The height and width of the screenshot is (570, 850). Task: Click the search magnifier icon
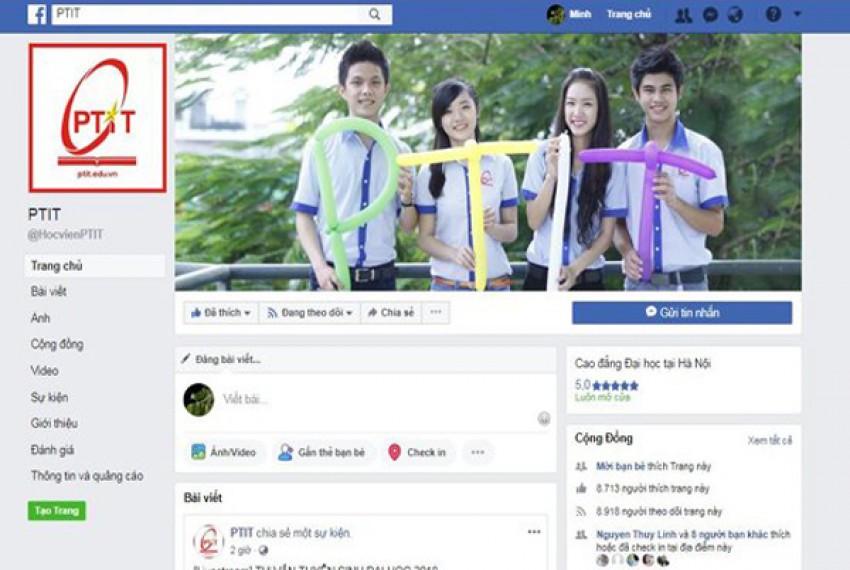pos(374,14)
